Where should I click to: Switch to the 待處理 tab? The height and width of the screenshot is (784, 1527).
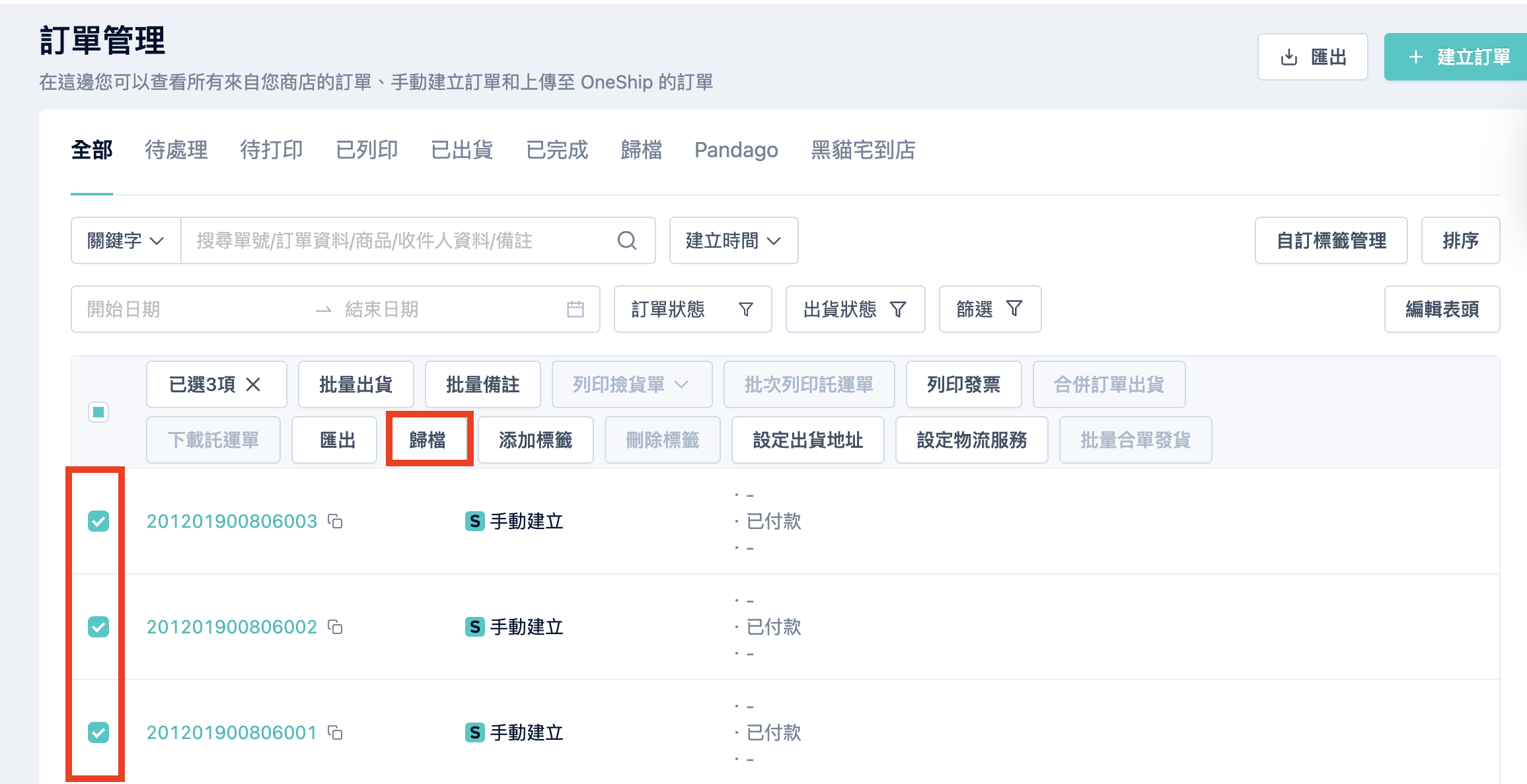click(176, 150)
